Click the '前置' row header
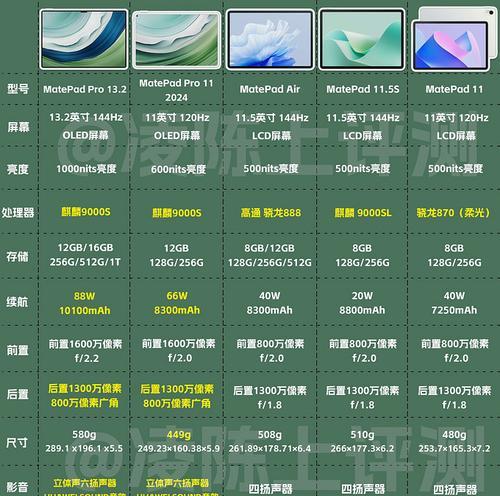500x496 pixels. coord(17,350)
